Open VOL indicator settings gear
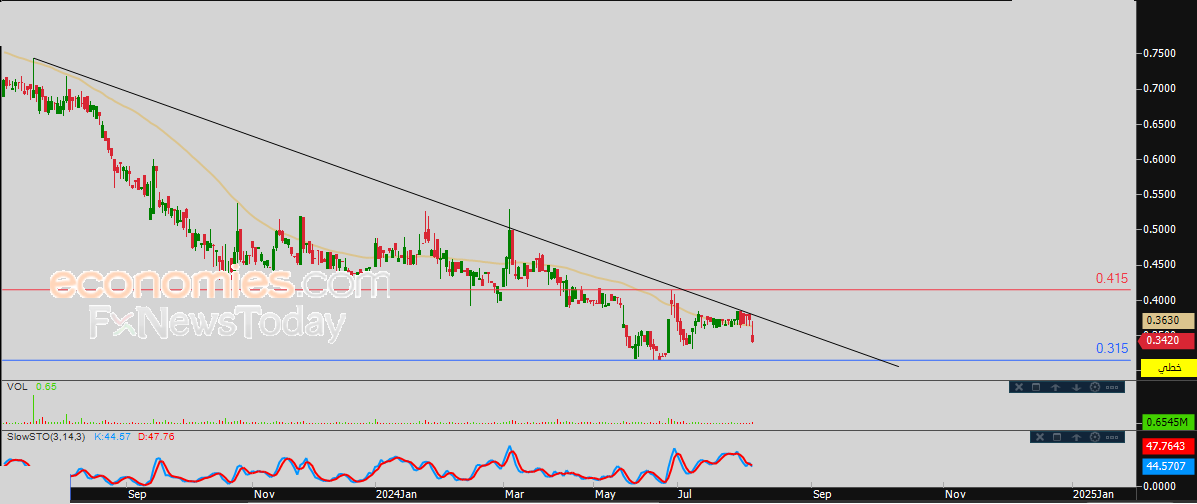Screen dimensions: 1197x504 (1095, 387)
